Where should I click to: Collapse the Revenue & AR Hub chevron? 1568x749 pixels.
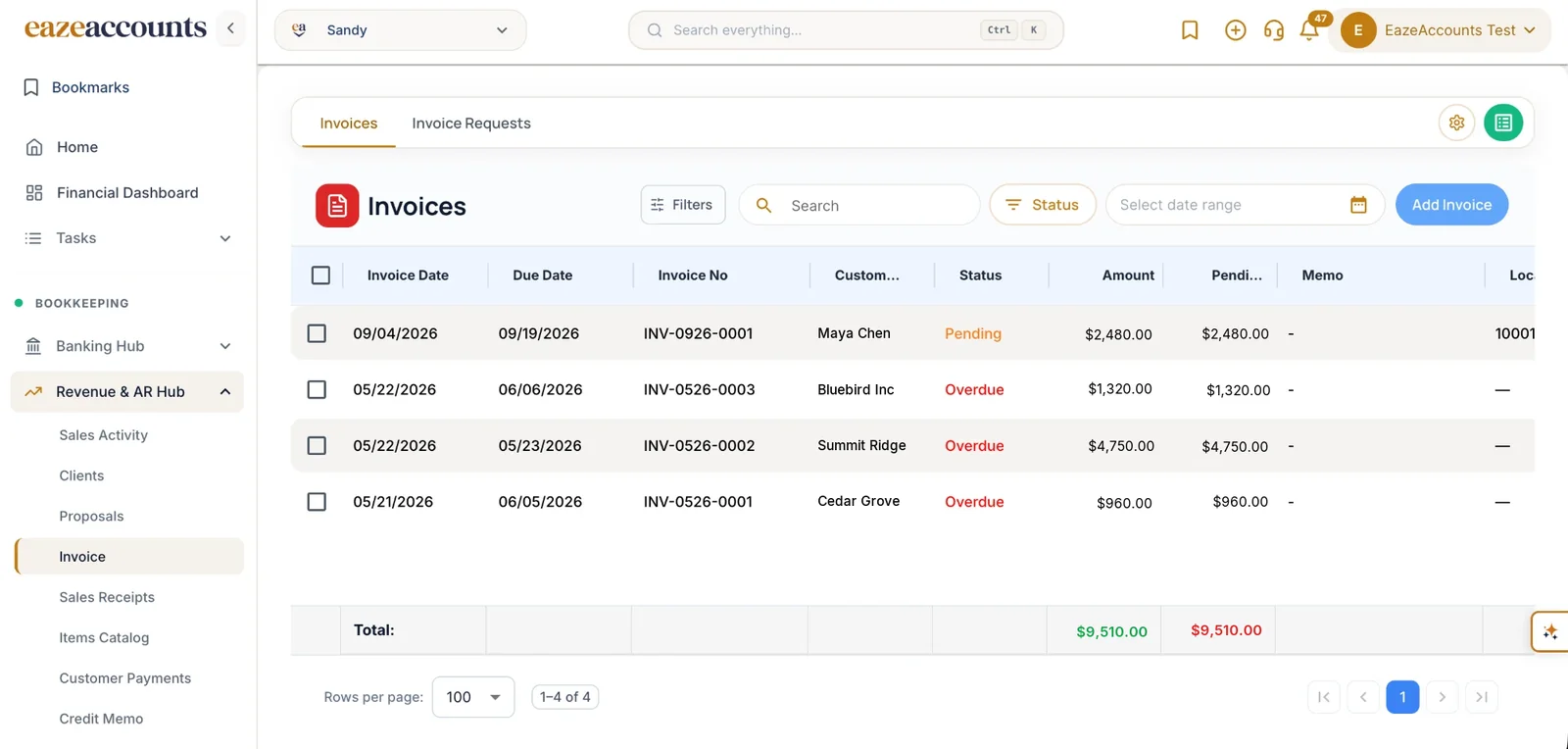(225, 392)
